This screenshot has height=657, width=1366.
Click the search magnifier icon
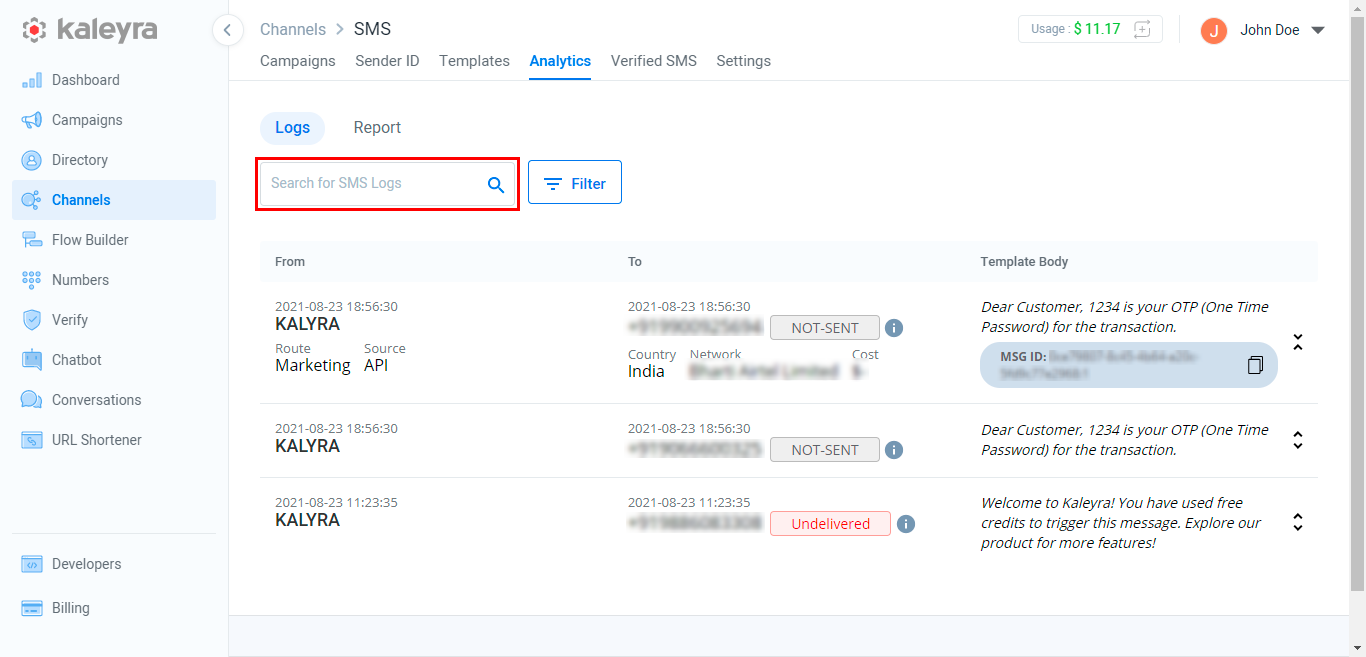tap(496, 184)
